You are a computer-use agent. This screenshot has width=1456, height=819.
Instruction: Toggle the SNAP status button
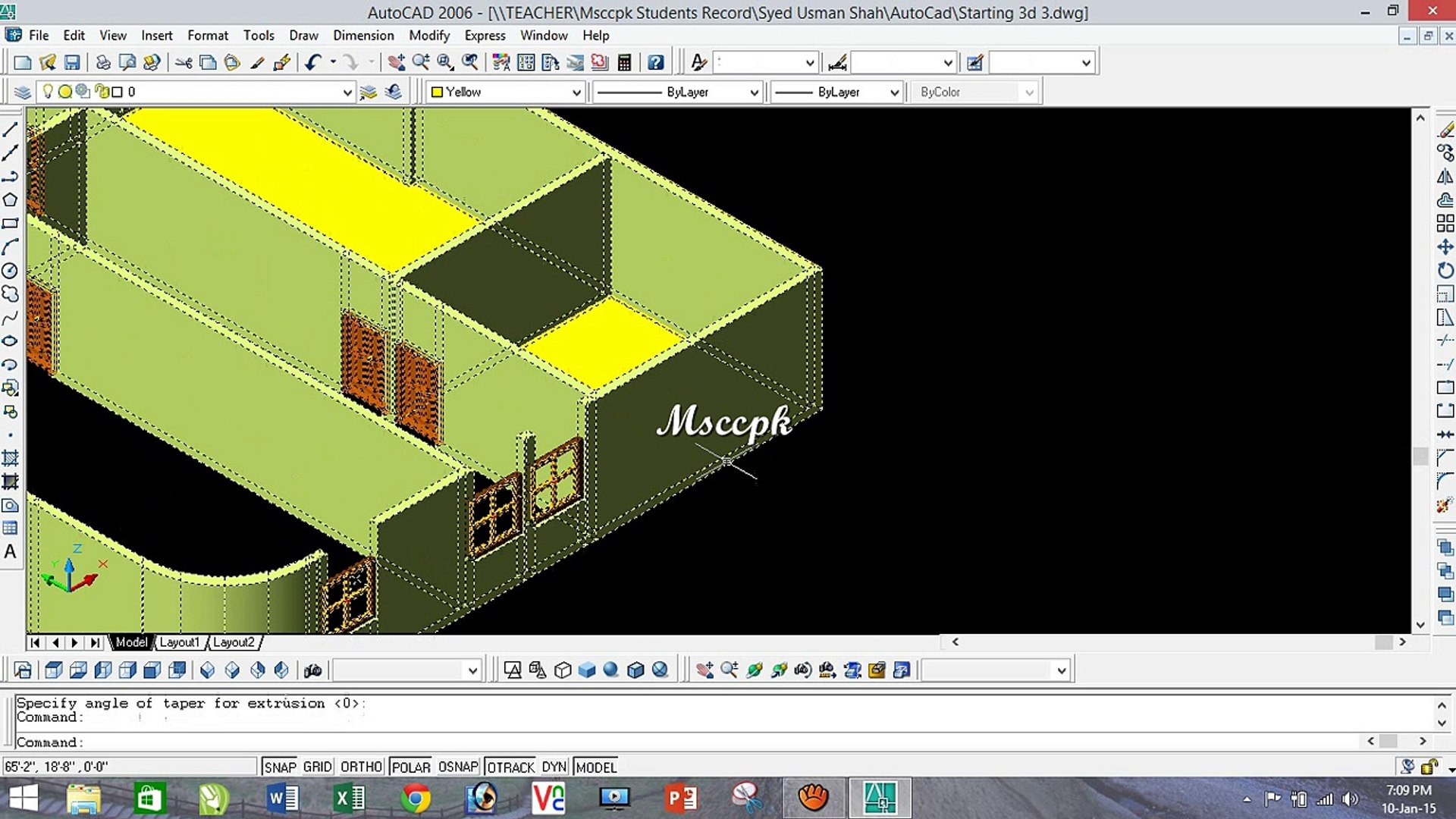point(280,767)
